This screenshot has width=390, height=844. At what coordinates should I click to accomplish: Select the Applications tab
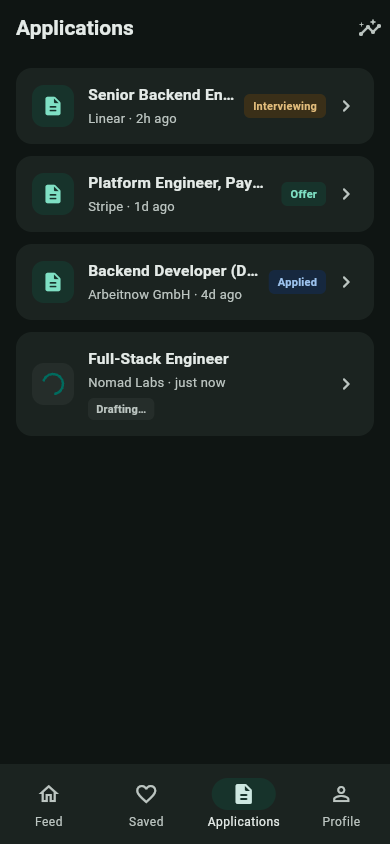(244, 805)
